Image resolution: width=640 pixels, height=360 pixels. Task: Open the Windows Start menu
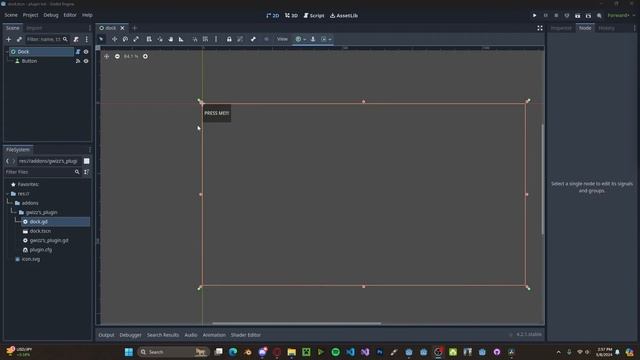click(x=129, y=352)
